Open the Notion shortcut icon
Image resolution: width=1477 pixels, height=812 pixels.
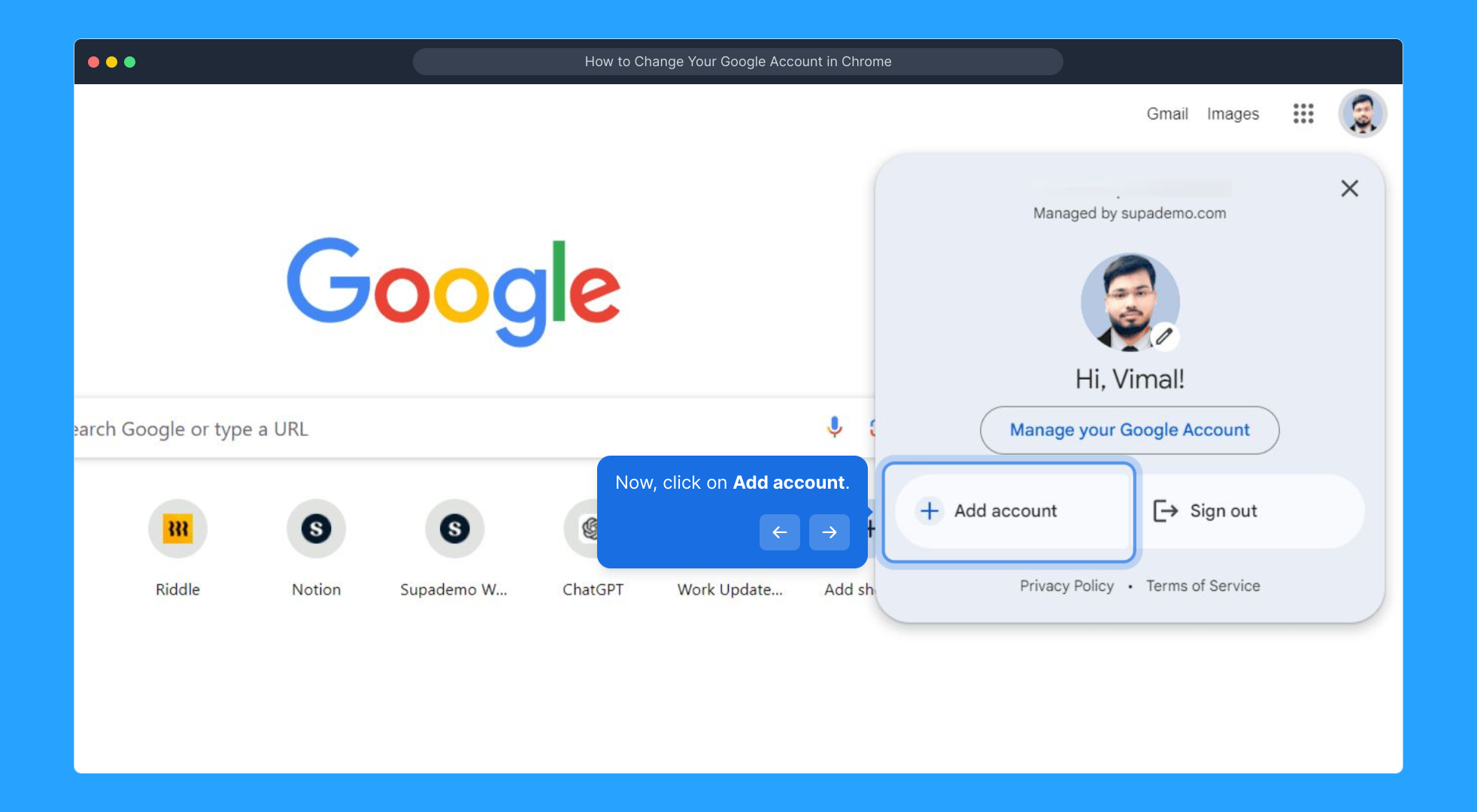tap(316, 529)
